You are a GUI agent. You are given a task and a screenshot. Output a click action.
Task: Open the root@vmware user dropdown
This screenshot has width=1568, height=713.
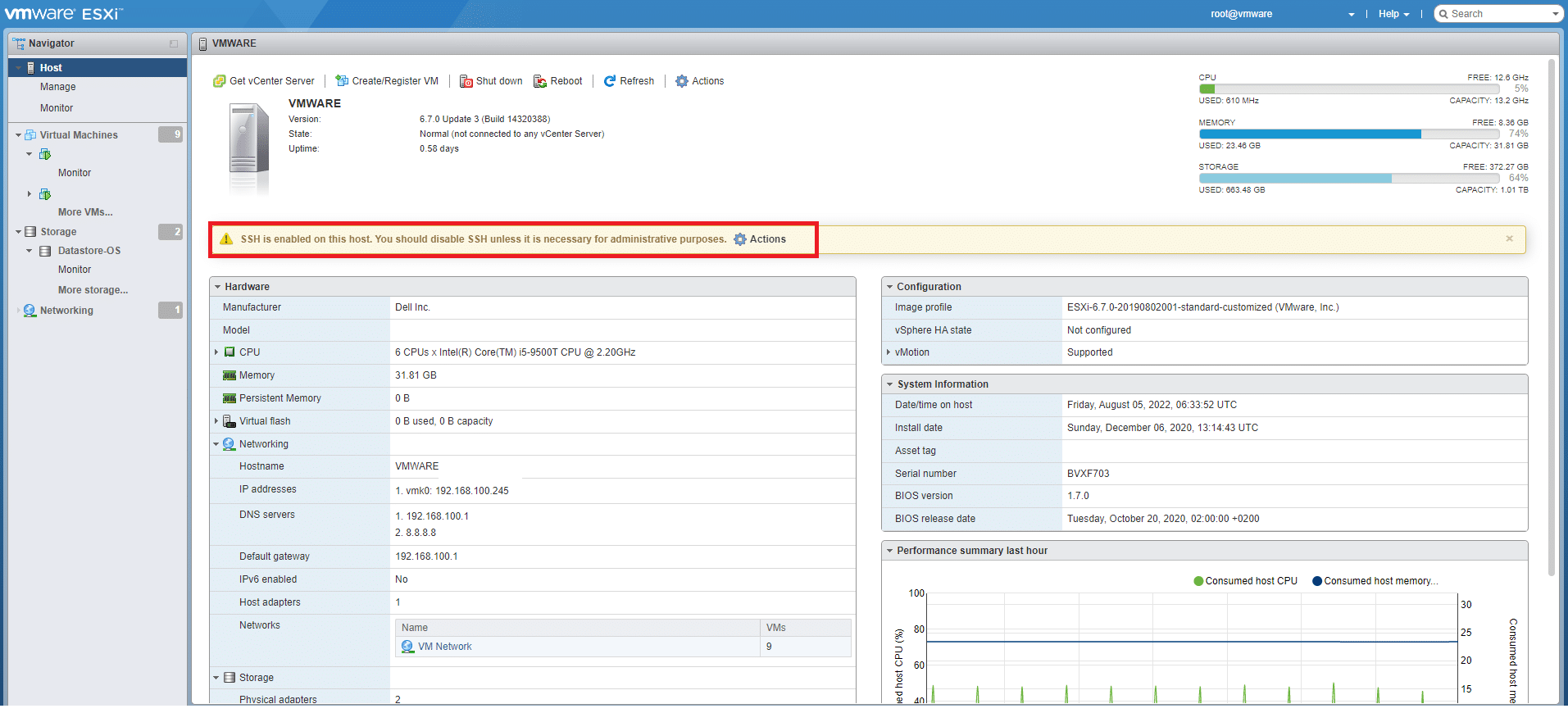1283,14
